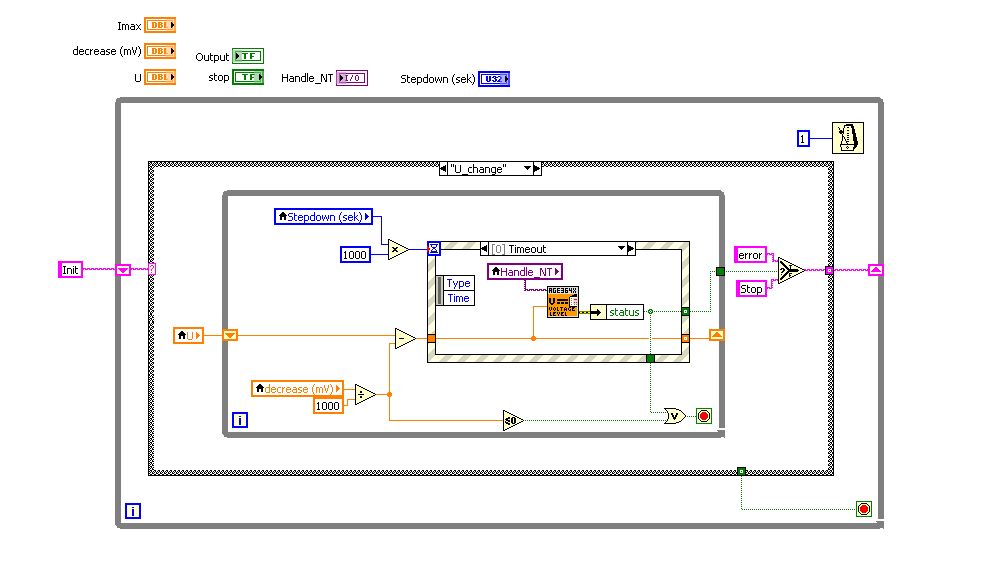Click the blue 1000 numeric constant
The width and height of the screenshot is (999, 575).
(355, 255)
